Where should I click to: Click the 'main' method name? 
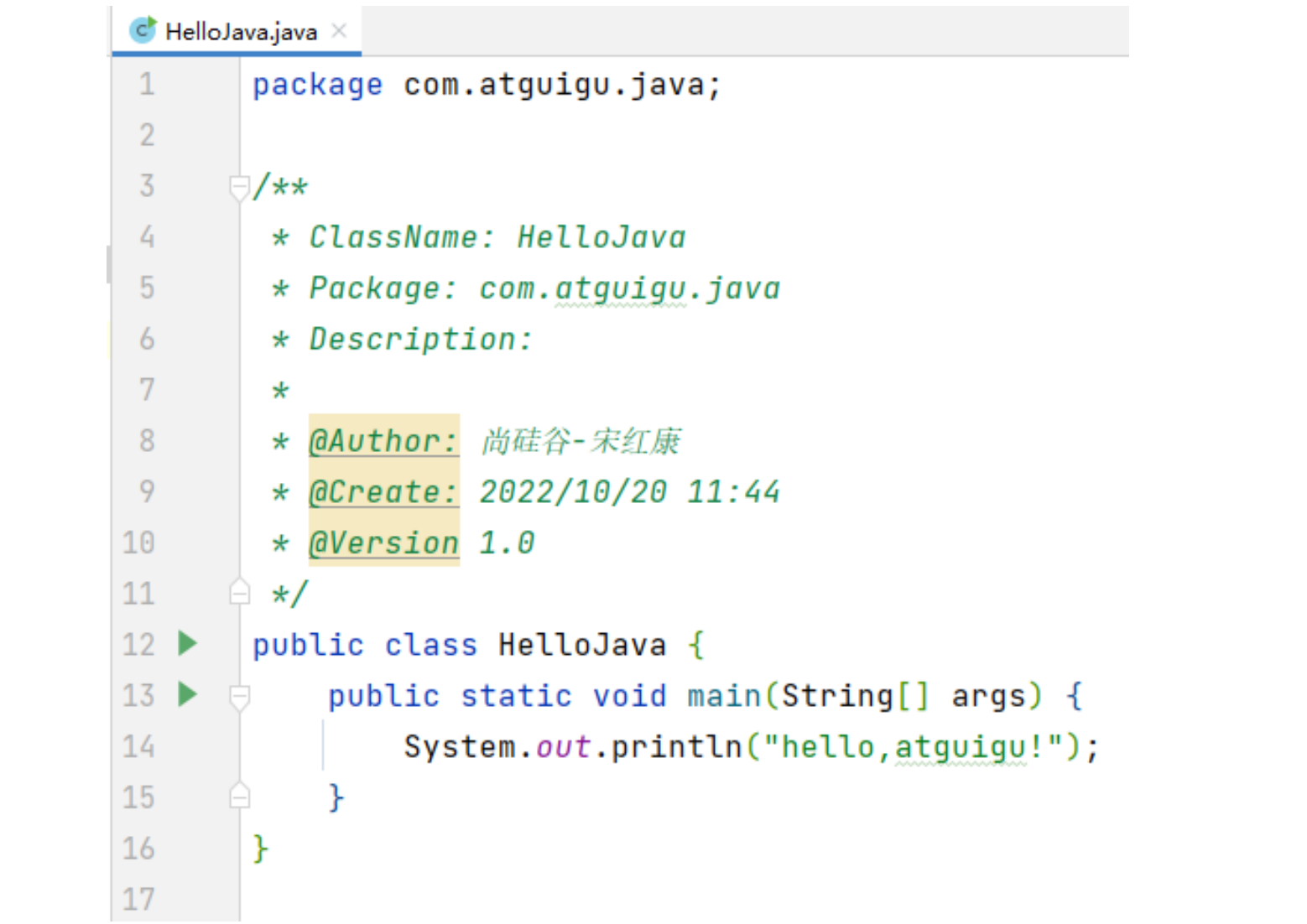(723, 696)
